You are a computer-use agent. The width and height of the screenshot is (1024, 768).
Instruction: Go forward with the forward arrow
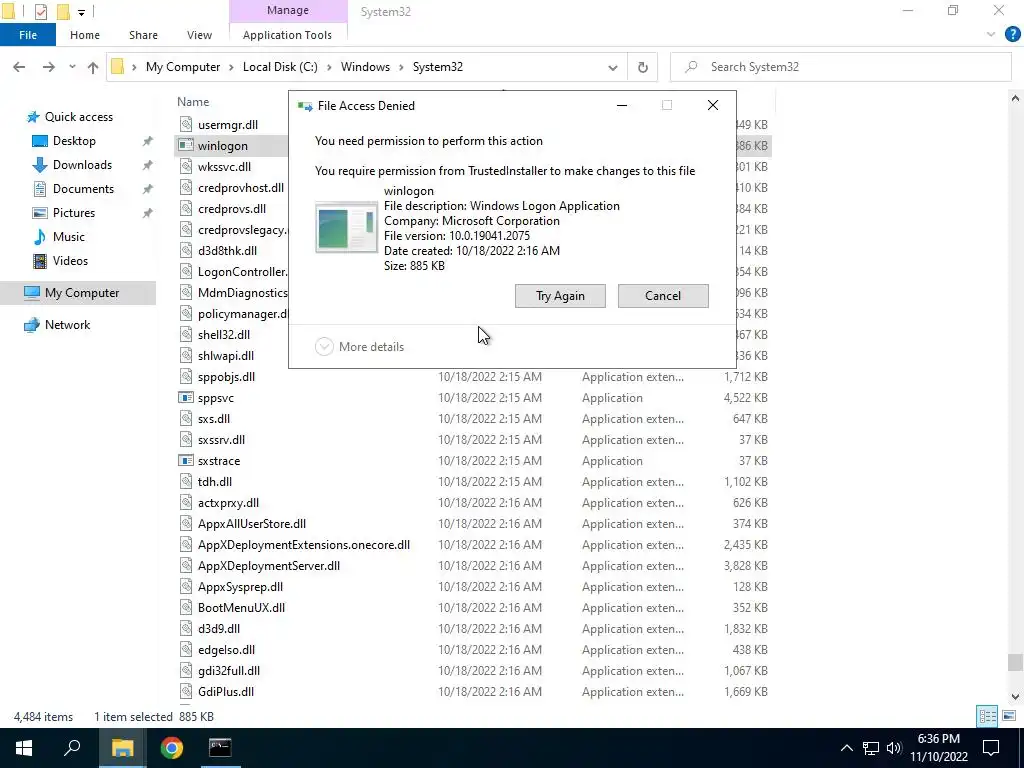[48, 67]
